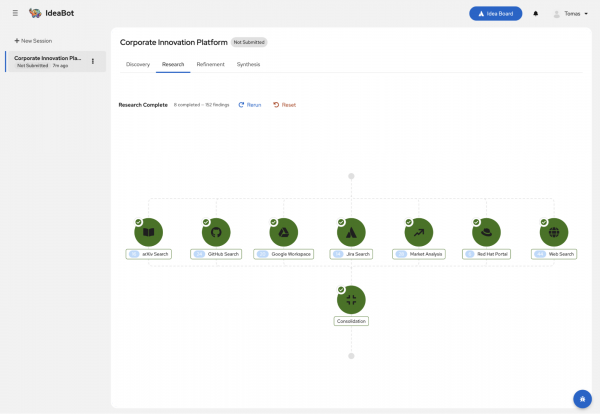
Task: Click the arXiv Search label
Action: coord(148,254)
